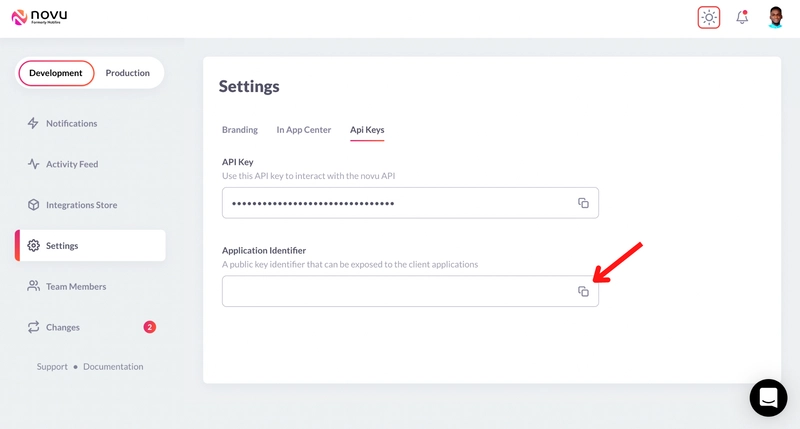This screenshot has width=800, height=429.
Task: View Changes with 2 pending
Action: click(x=90, y=327)
